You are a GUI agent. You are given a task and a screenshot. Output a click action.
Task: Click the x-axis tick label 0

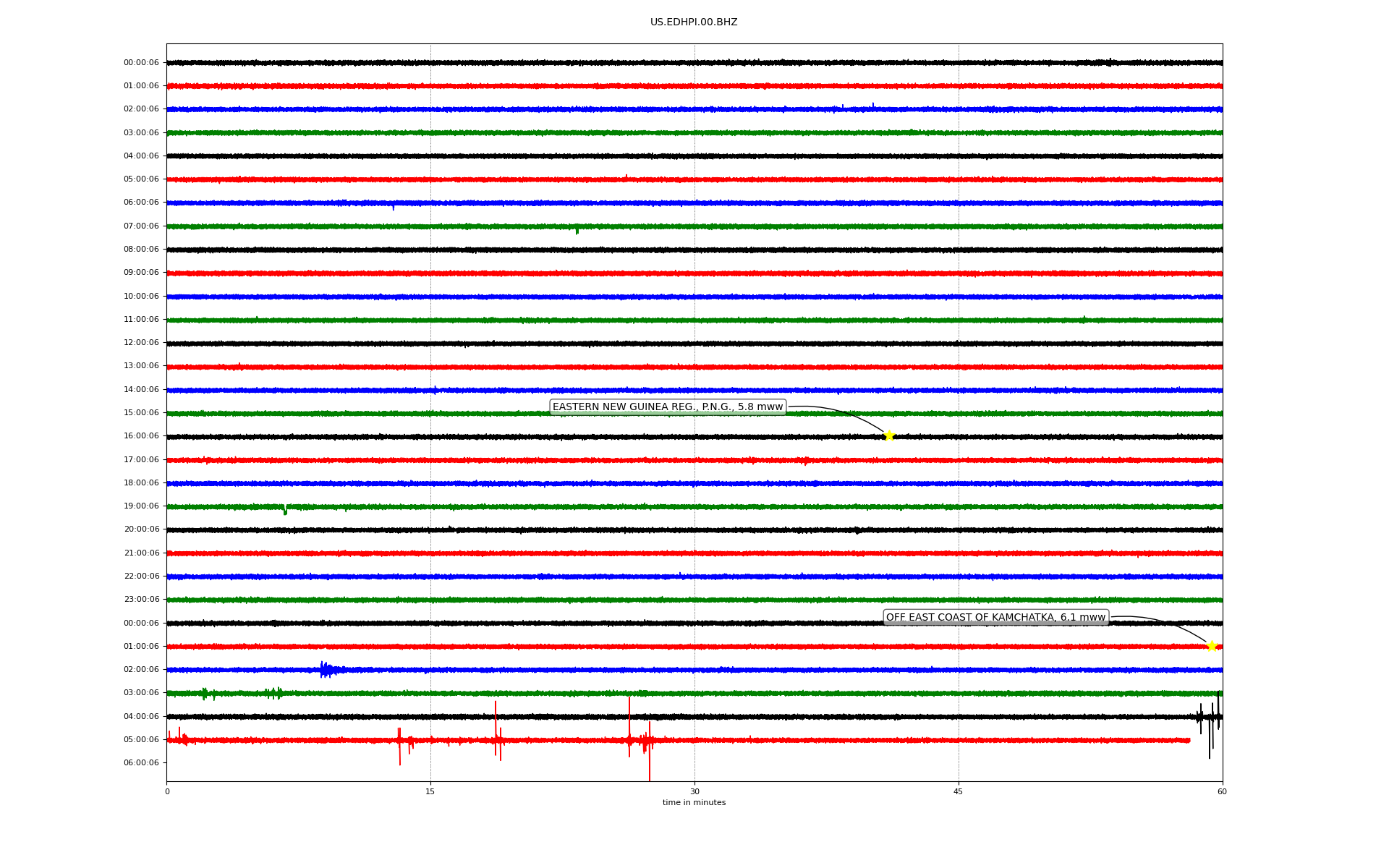(x=167, y=791)
